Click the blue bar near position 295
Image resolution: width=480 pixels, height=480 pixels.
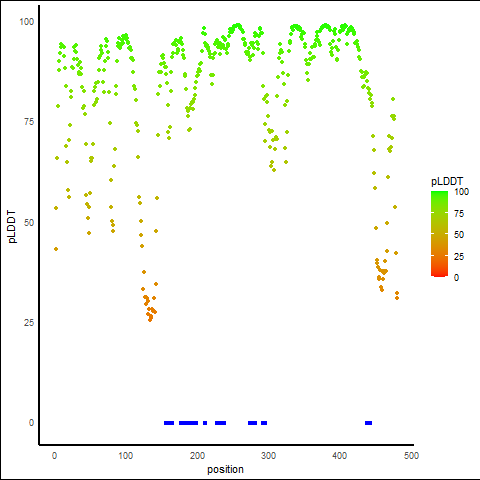point(264,423)
